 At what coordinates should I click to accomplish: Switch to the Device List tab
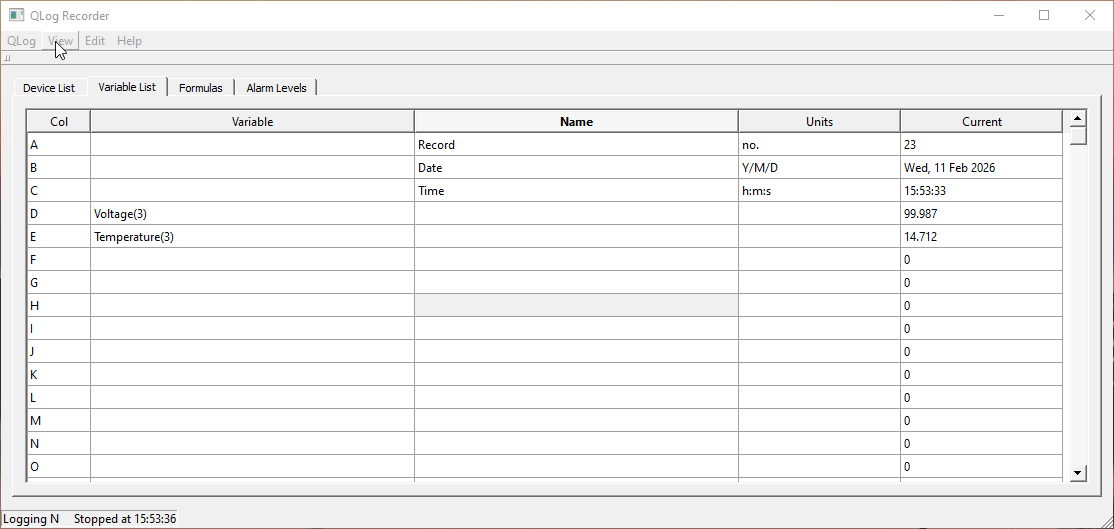49,88
